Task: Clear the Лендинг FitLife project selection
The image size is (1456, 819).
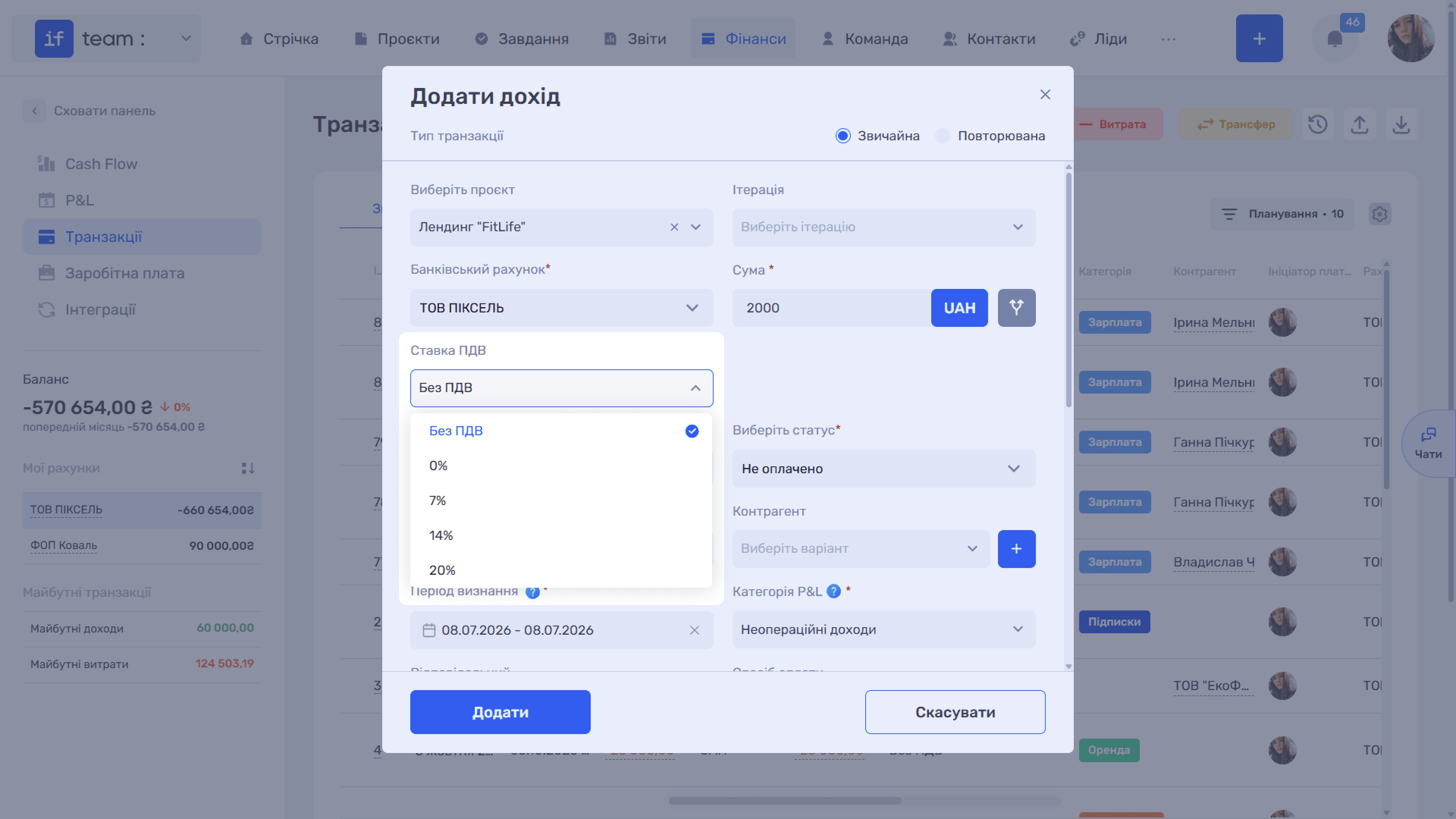Action: pyautogui.click(x=674, y=227)
